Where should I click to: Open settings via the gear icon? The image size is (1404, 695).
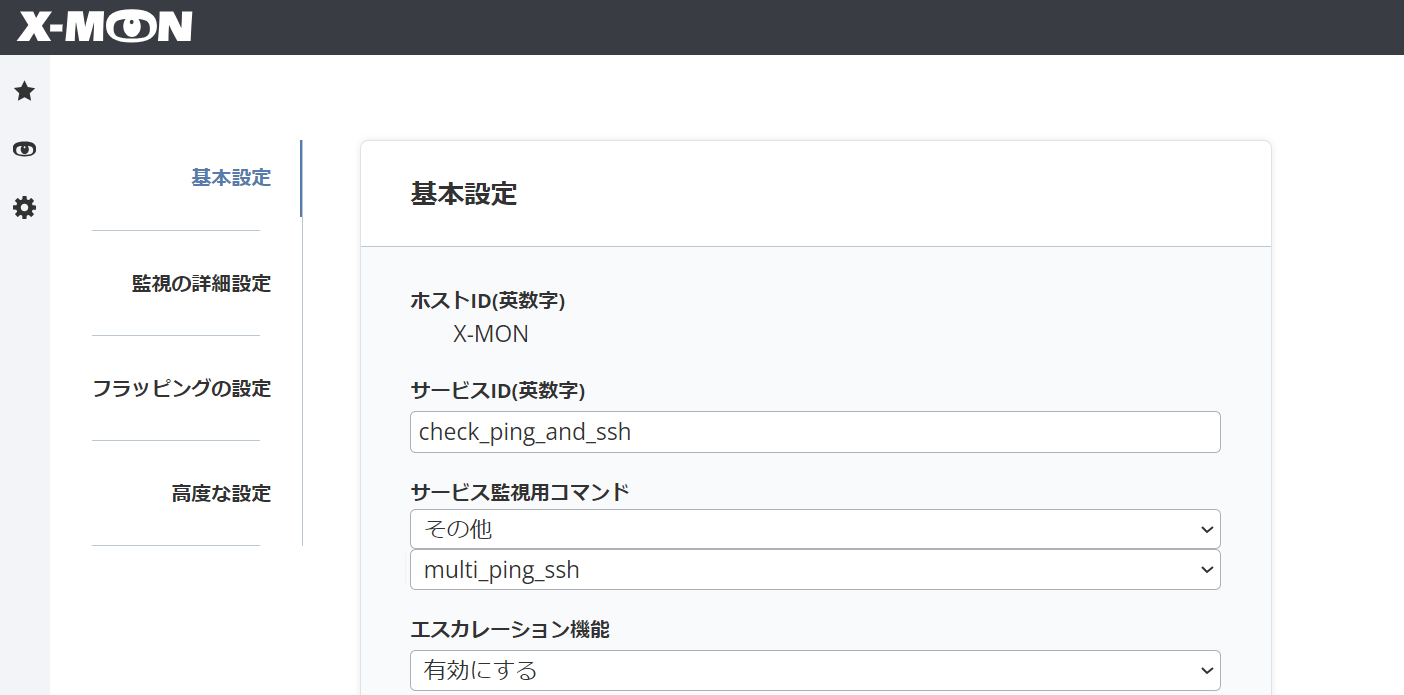pos(24,208)
